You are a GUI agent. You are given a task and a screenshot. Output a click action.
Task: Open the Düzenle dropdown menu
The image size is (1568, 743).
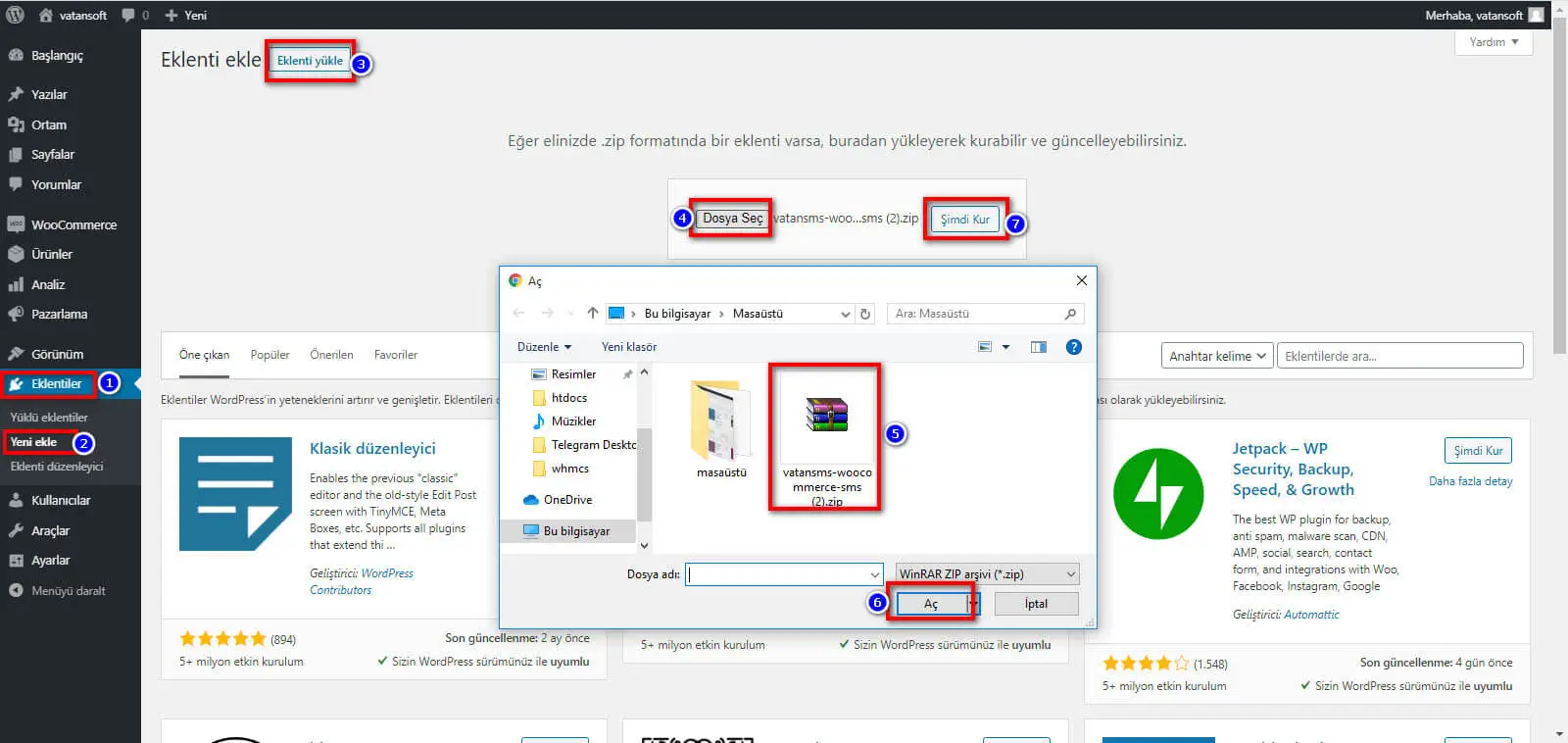544,347
